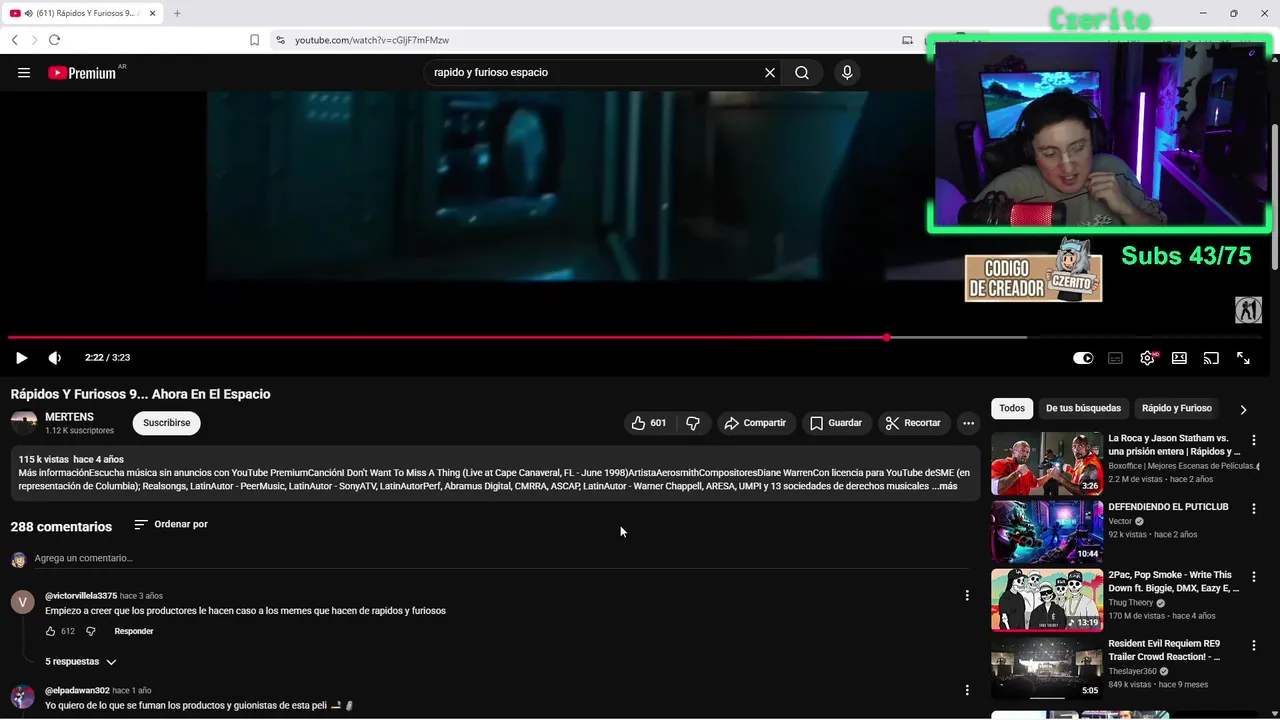Open La Roca y Jason Statham video thumbnail
This screenshot has width=1280, height=720.
(1047, 463)
